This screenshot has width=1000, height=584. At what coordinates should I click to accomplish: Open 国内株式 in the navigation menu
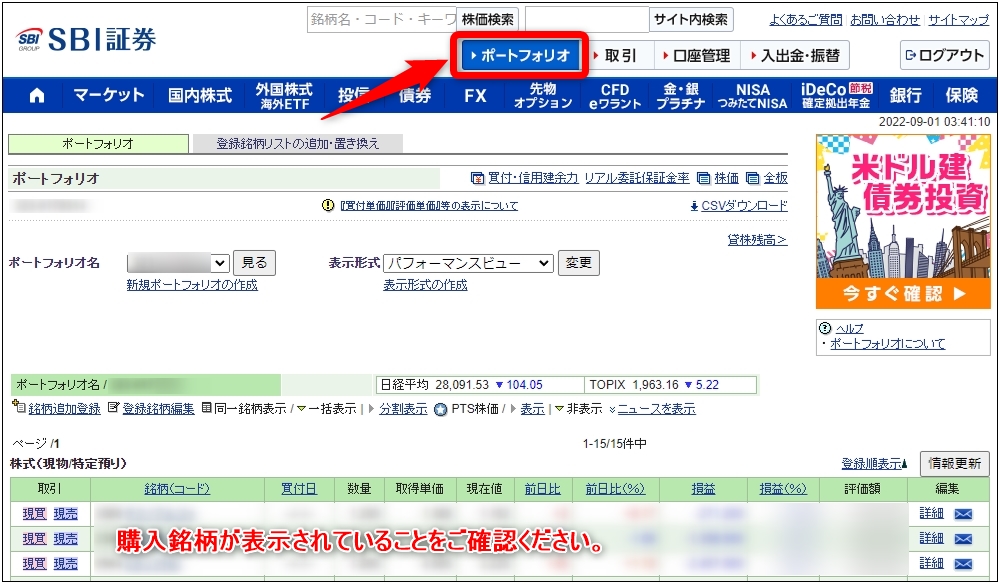tap(200, 95)
